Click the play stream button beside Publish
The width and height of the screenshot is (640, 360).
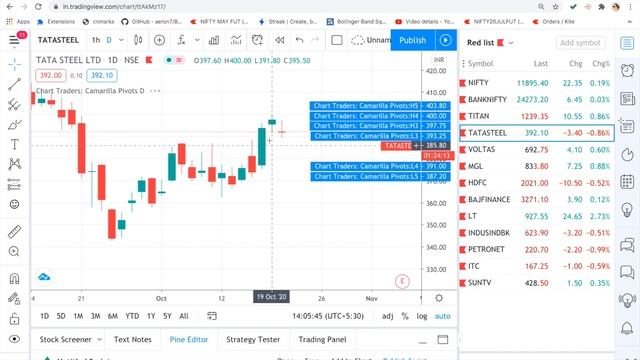tap(445, 40)
